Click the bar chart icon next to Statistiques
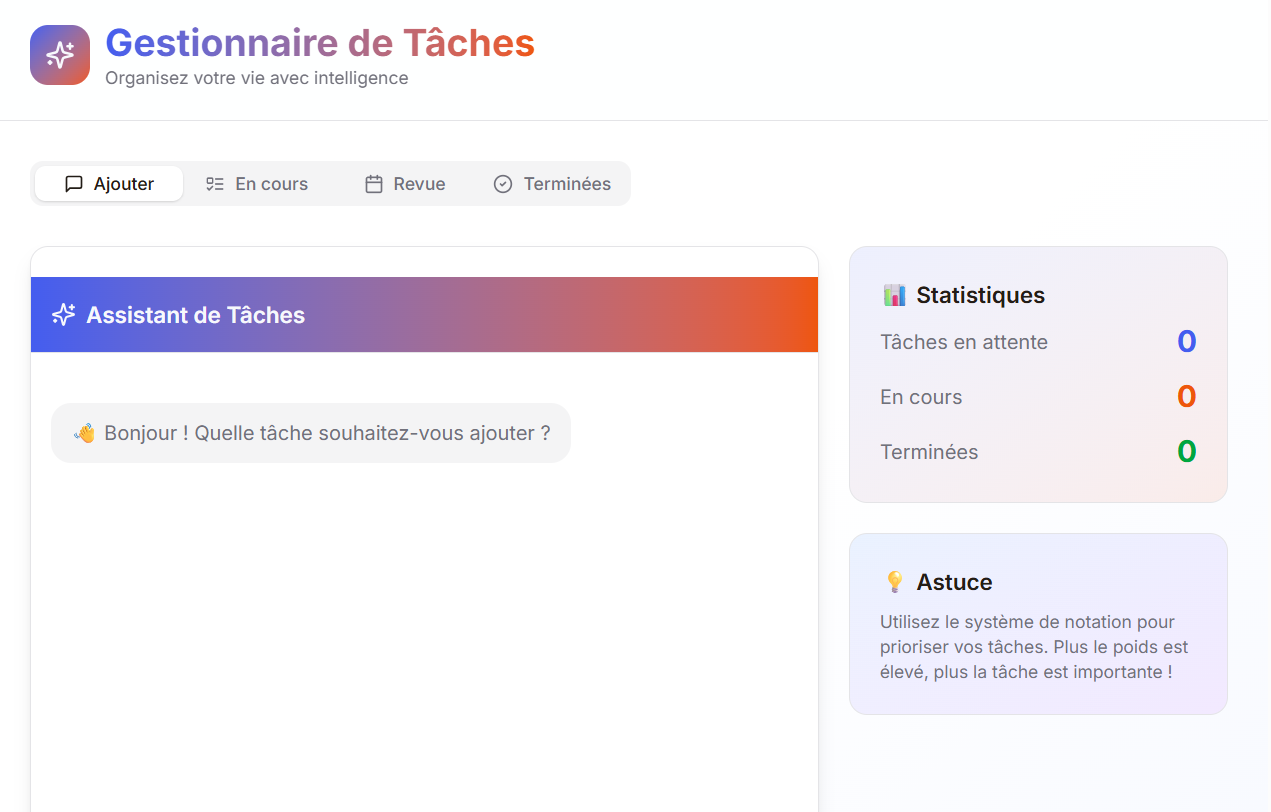Image resolution: width=1271 pixels, height=812 pixels. [x=897, y=294]
